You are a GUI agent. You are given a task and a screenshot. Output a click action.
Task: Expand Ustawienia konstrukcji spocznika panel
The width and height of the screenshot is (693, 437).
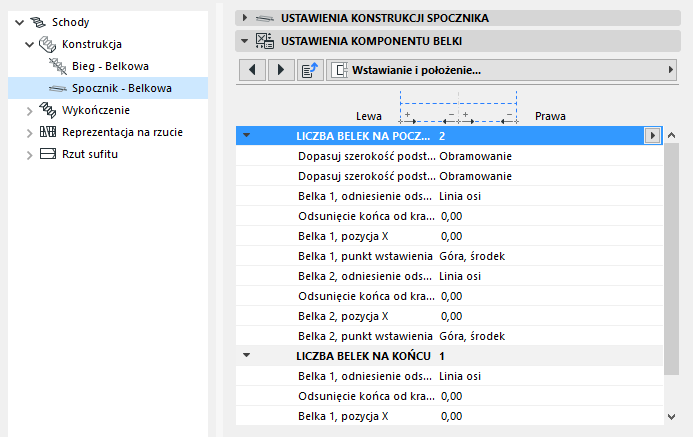pyautogui.click(x=244, y=18)
